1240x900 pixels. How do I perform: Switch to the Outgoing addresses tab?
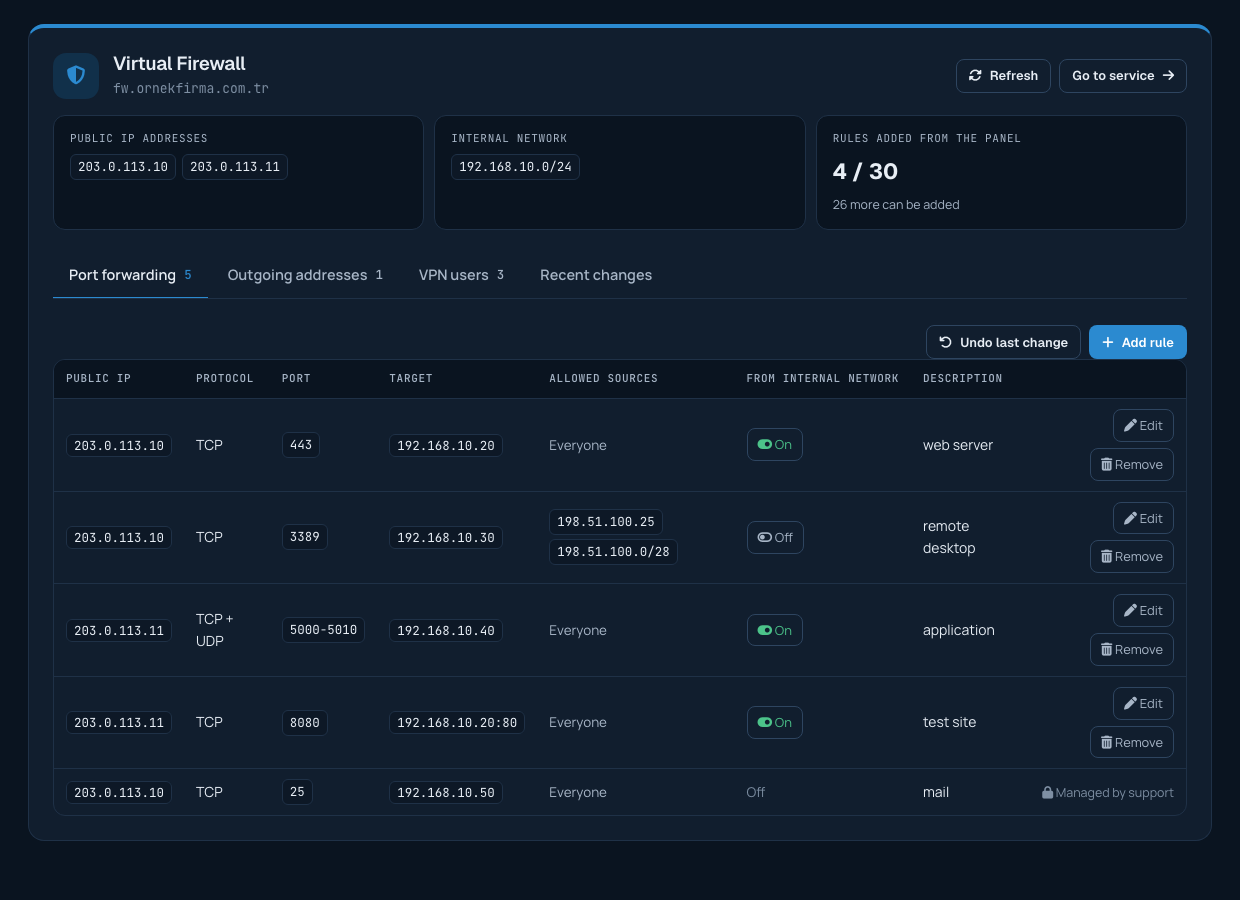(x=305, y=275)
